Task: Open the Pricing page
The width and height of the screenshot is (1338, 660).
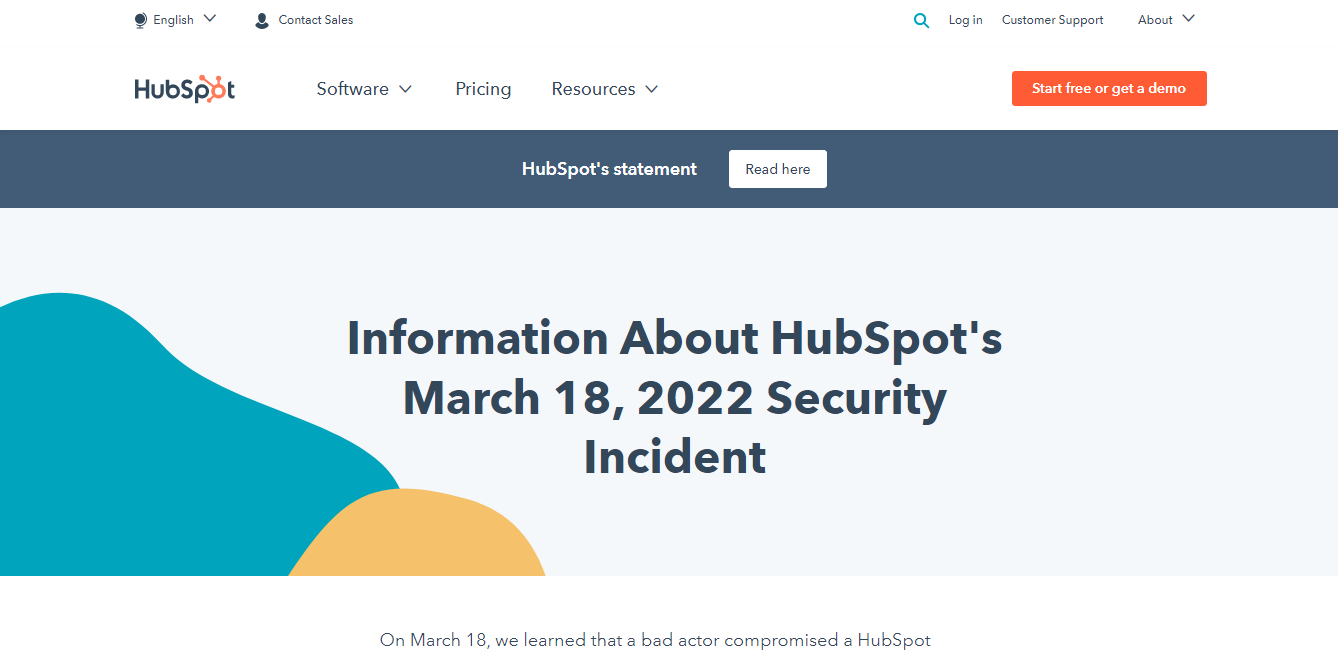Action: (483, 89)
